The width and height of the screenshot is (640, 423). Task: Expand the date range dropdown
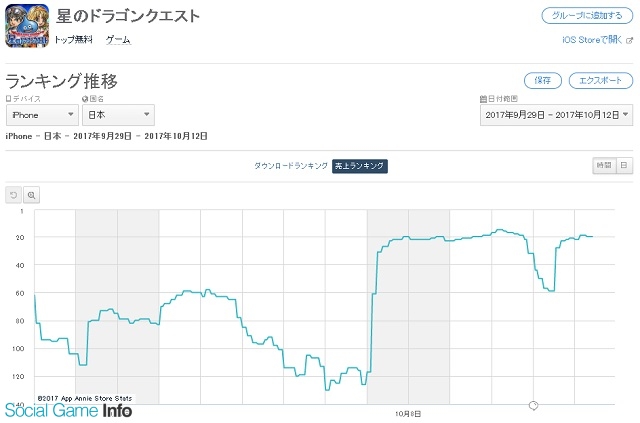tap(556, 115)
